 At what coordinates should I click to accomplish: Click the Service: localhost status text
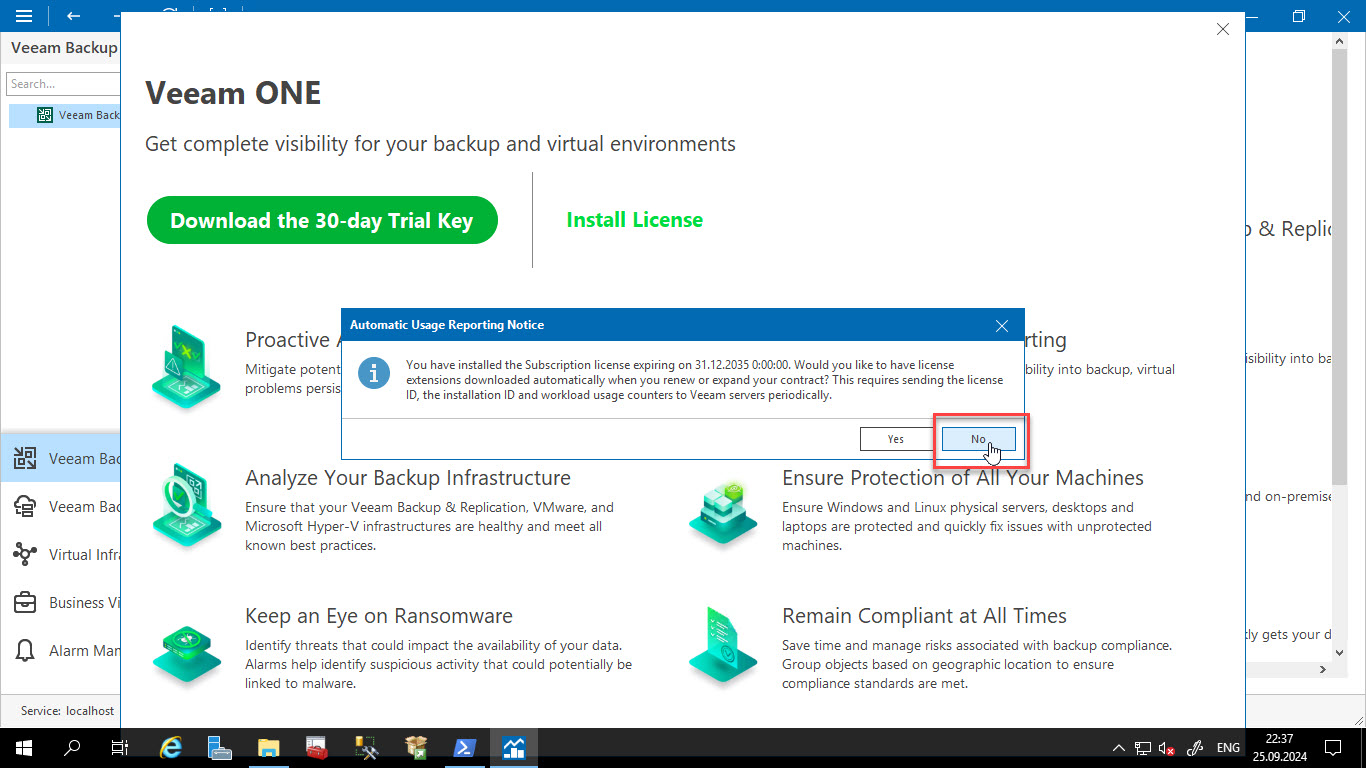(68, 711)
